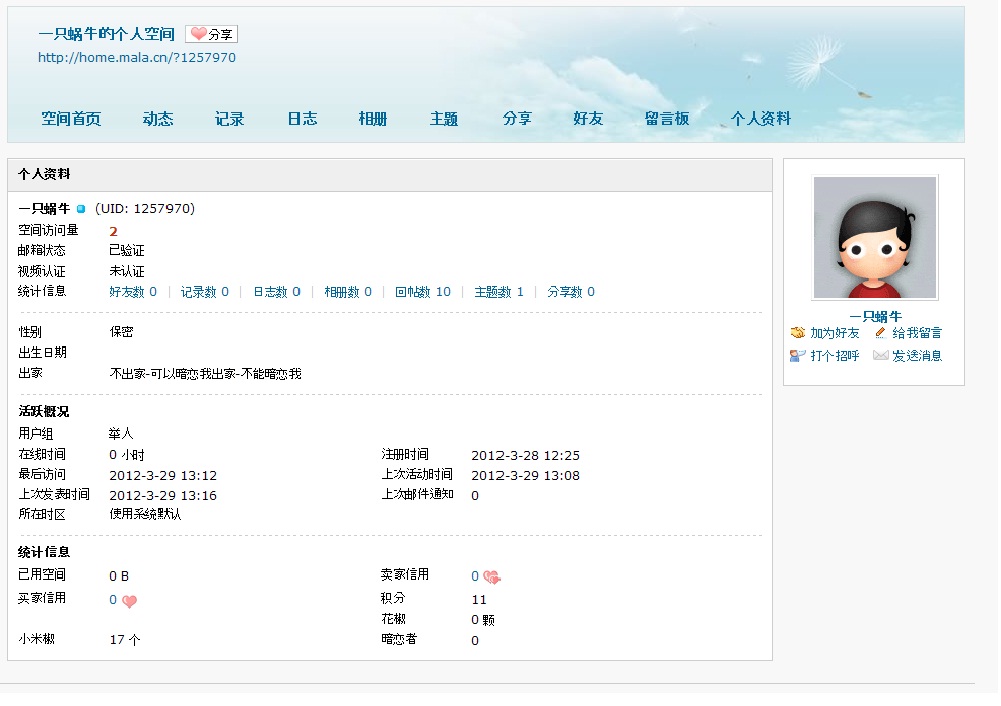The image size is (1001, 706).
Task: Open the user's avatar picture
Action: coord(875,238)
